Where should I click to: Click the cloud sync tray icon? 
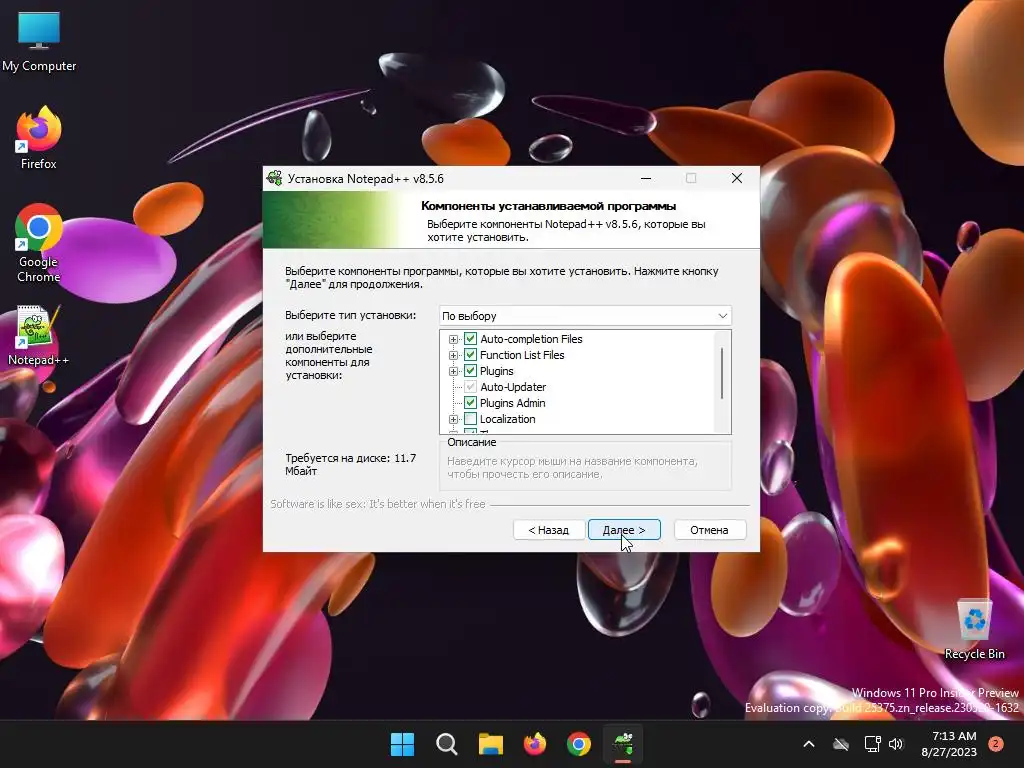click(x=841, y=744)
